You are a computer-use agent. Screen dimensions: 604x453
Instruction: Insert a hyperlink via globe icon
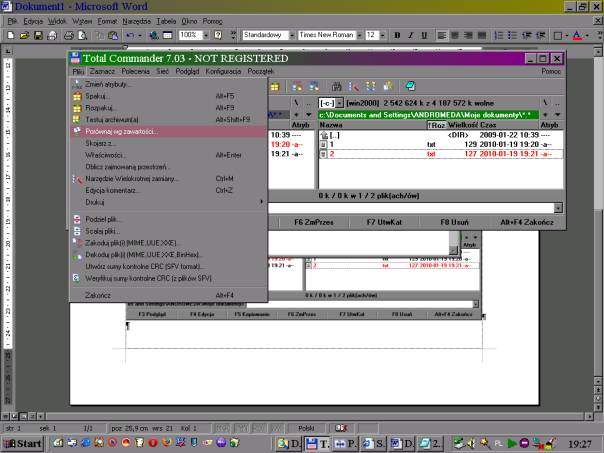(154, 35)
